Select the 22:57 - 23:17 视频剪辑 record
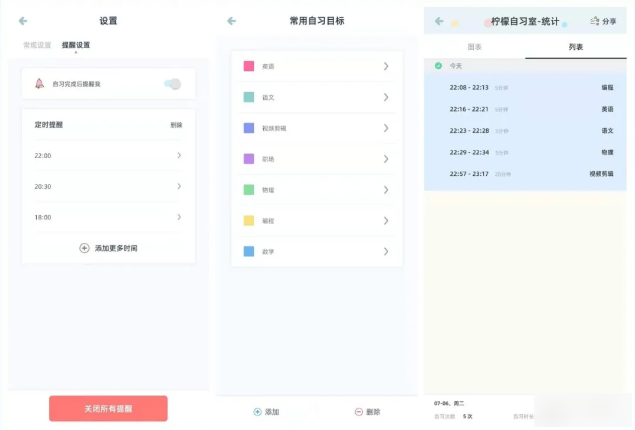 click(x=525, y=174)
